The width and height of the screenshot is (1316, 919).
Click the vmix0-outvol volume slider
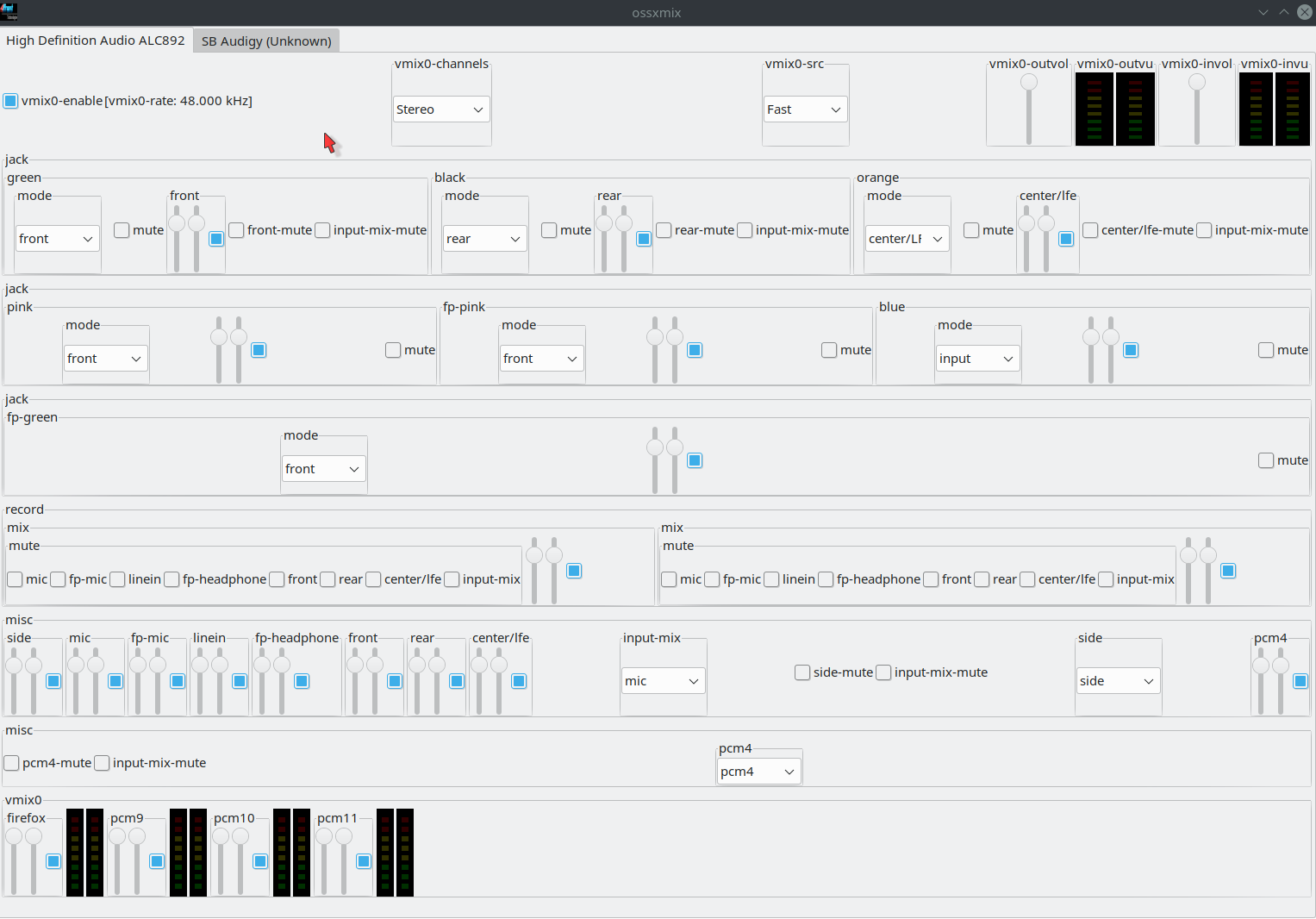(1028, 109)
